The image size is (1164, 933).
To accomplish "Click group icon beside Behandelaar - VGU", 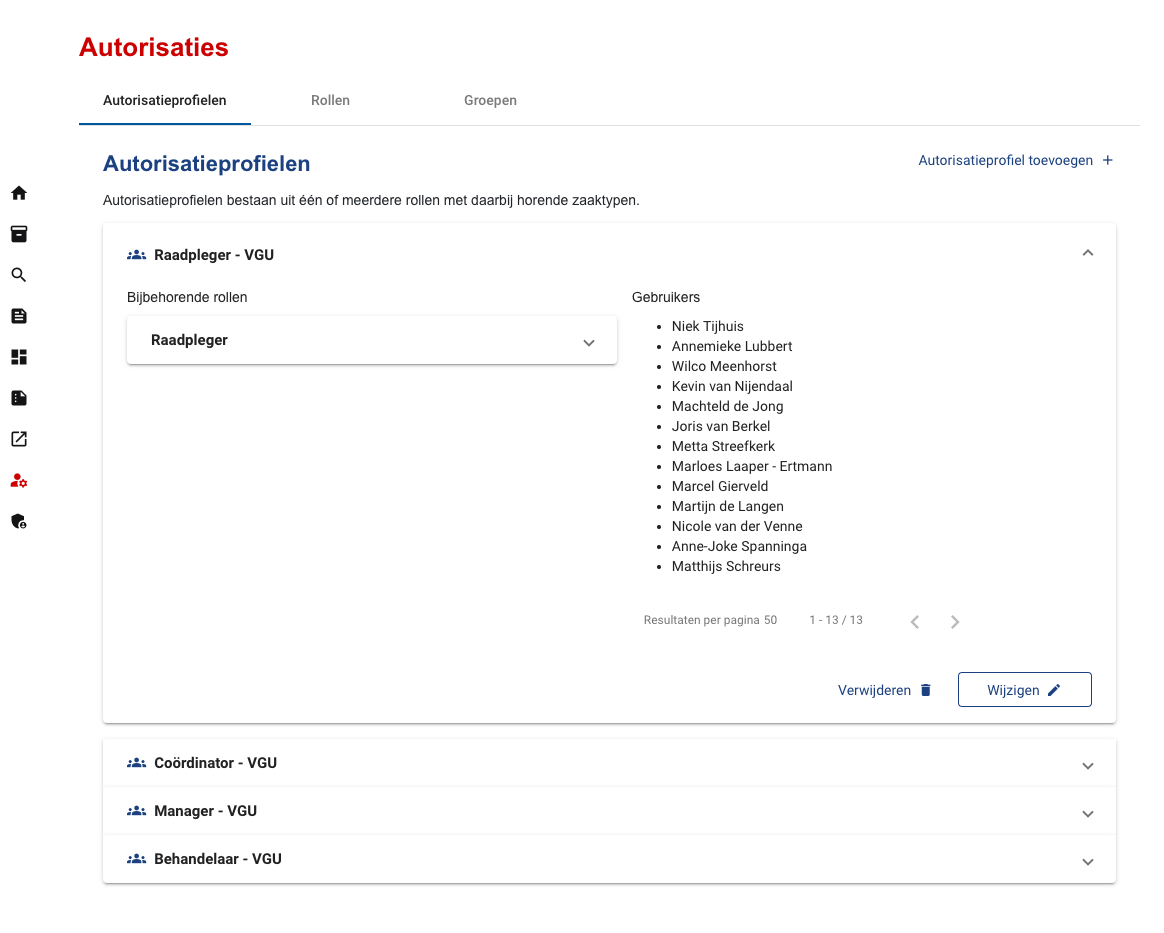I will (x=137, y=860).
